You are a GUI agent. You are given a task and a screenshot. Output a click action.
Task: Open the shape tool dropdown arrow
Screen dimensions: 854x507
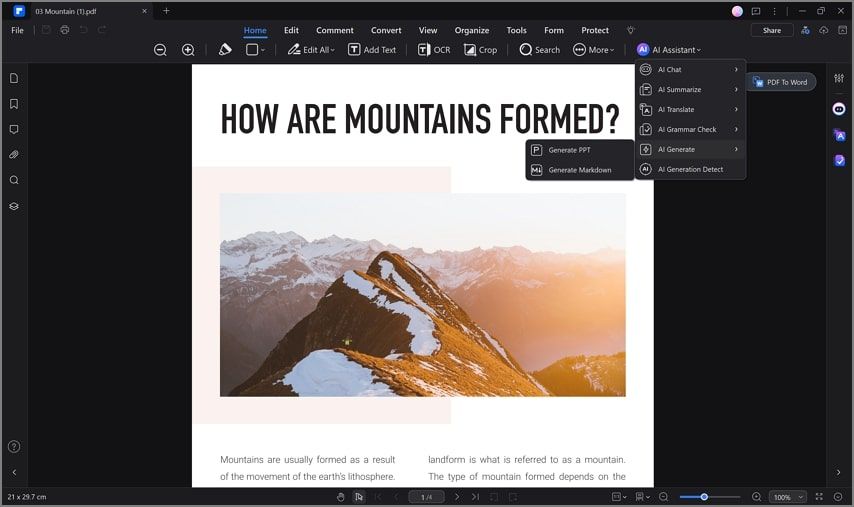tap(263, 50)
